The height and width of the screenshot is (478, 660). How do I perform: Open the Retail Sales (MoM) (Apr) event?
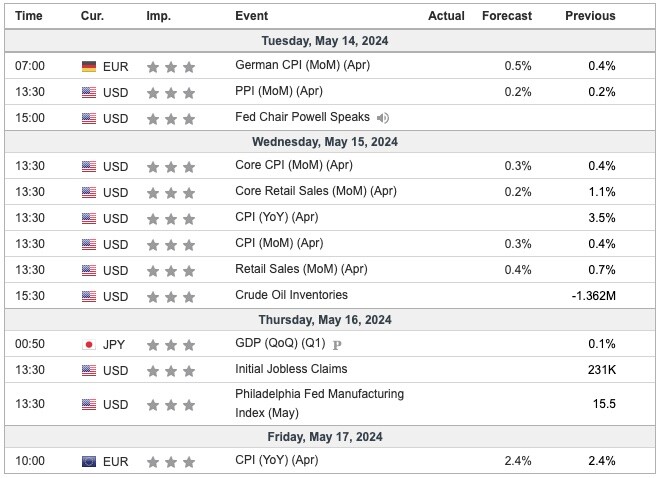pos(301,269)
